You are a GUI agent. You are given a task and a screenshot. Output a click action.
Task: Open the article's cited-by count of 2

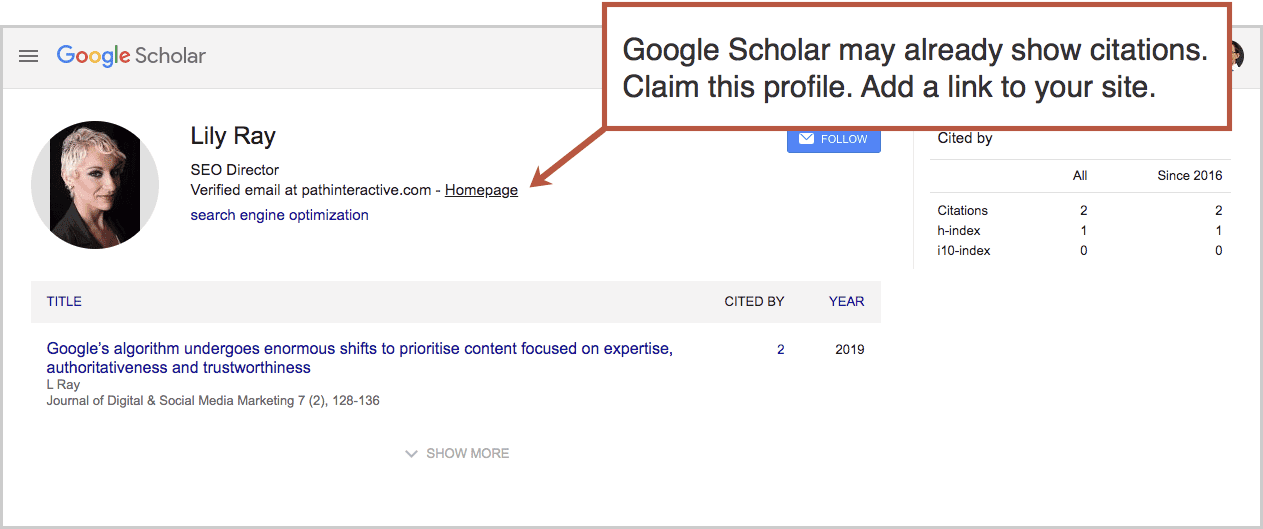[781, 350]
